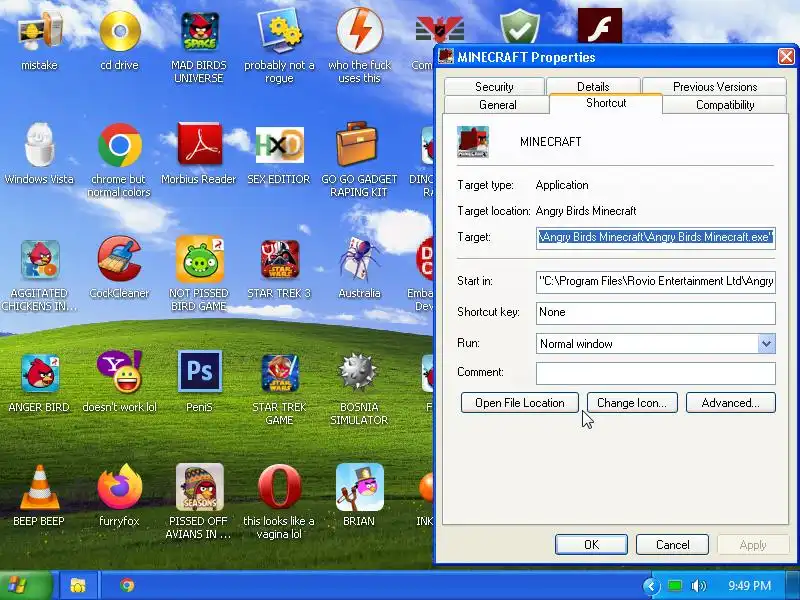Image resolution: width=800 pixels, height=600 pixels.
Task: Switch to the Details tab
Action: click(593, 86)
